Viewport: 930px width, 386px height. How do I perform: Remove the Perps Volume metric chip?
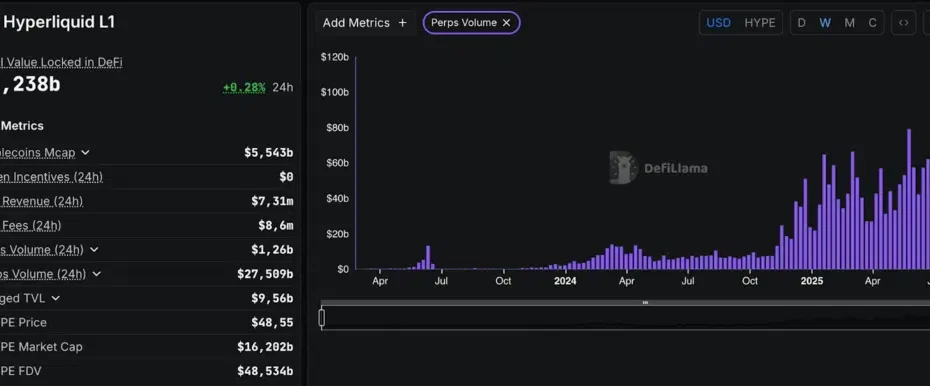[x=507, y=23]
